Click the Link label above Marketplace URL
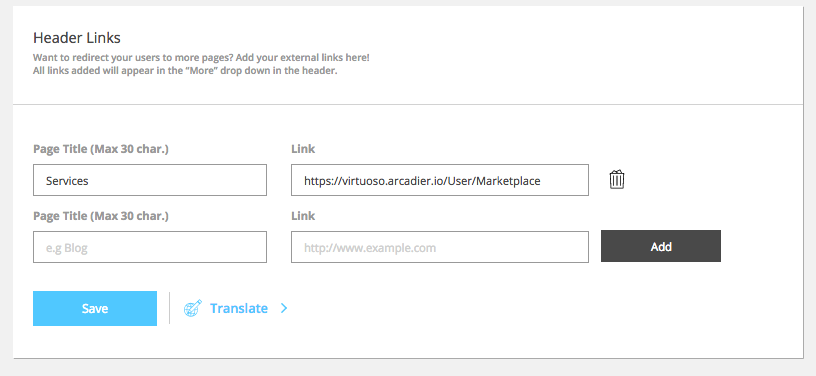816x376 pixels. [303, 149]
